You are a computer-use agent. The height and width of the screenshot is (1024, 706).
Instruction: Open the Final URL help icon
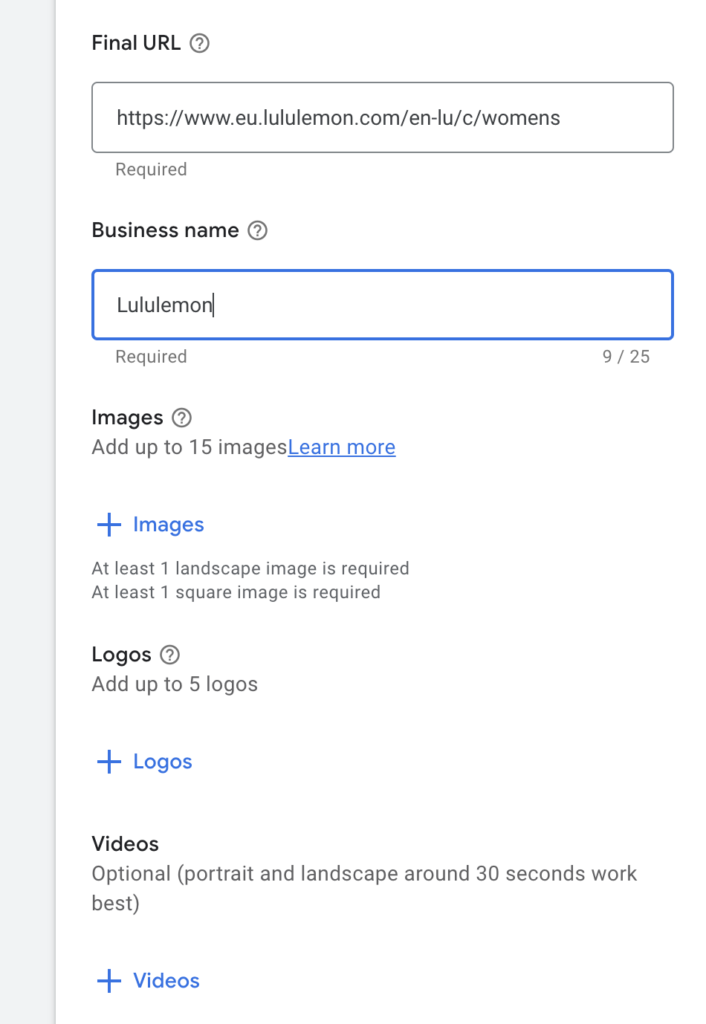coord(199,43)
